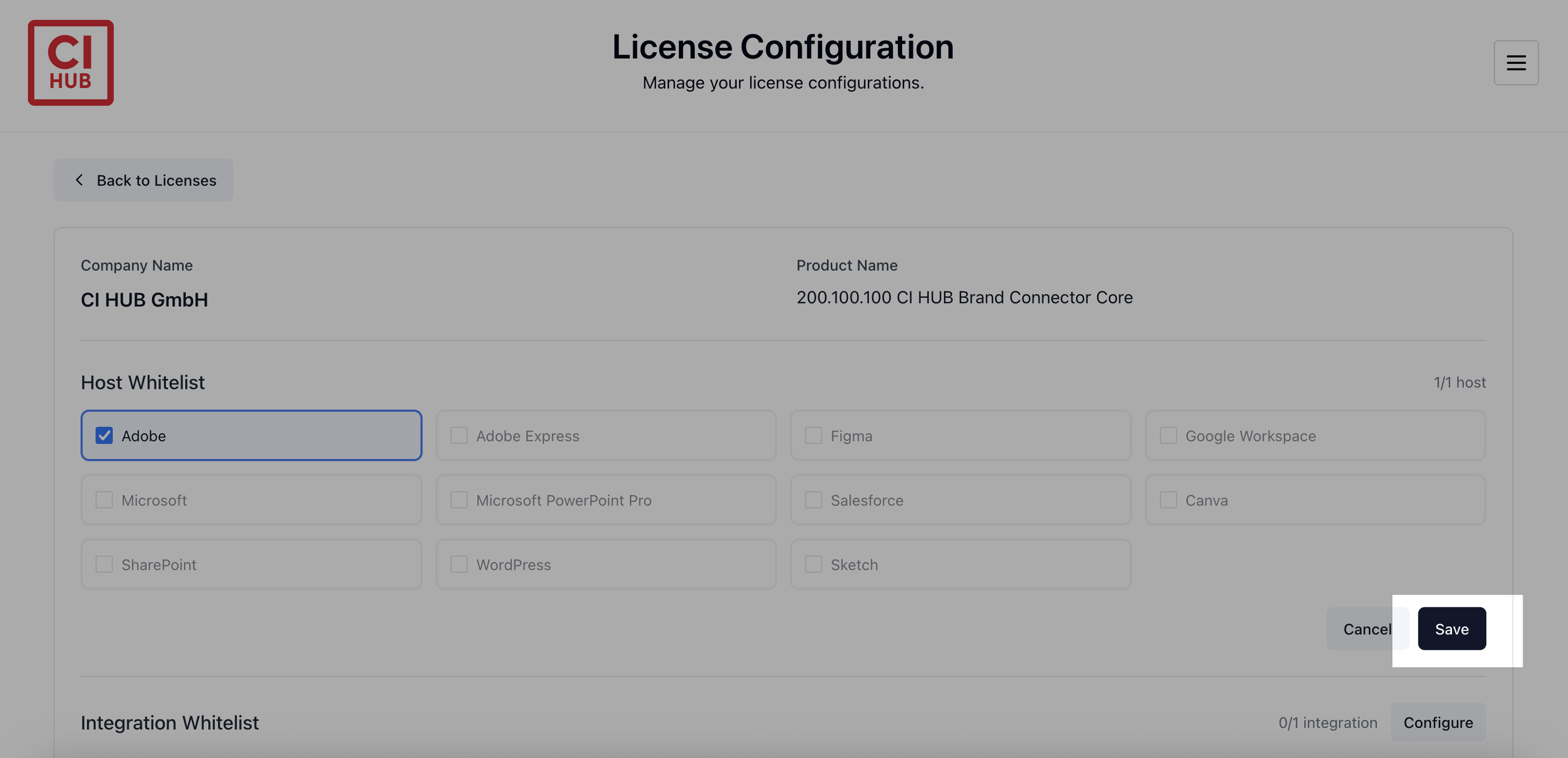Click the Adobe host card label

(x=144, y=436)
